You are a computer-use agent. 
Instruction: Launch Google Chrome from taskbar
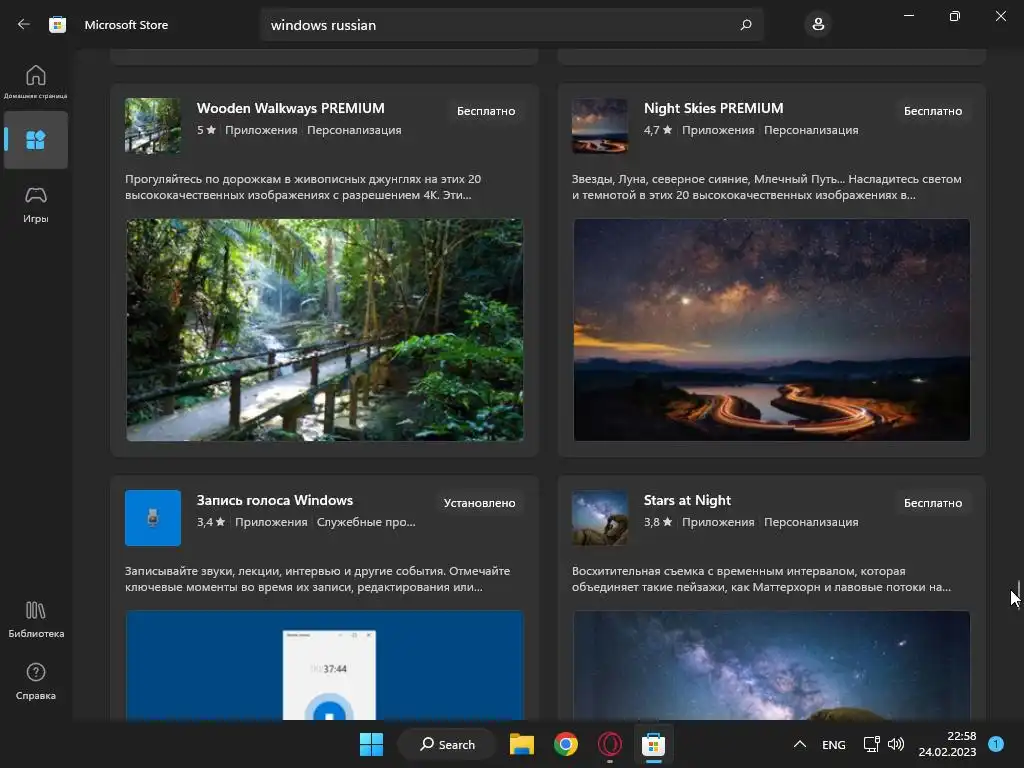point(566,744)
